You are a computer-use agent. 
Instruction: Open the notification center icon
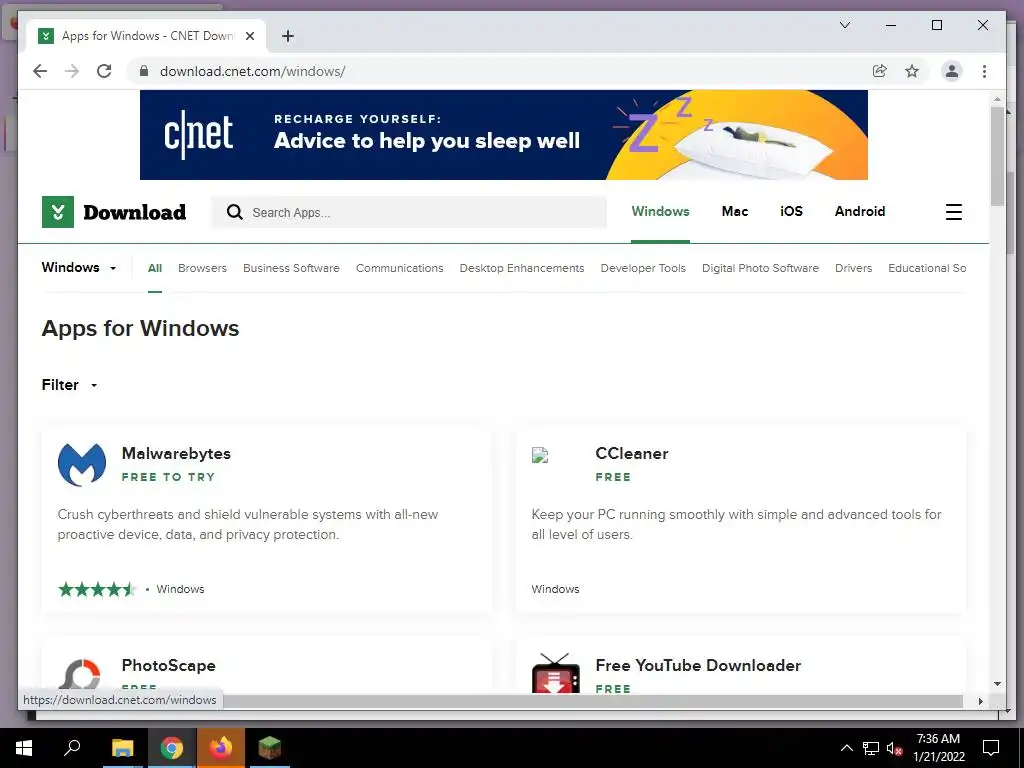pyautogui.click(x=991, y=748)
